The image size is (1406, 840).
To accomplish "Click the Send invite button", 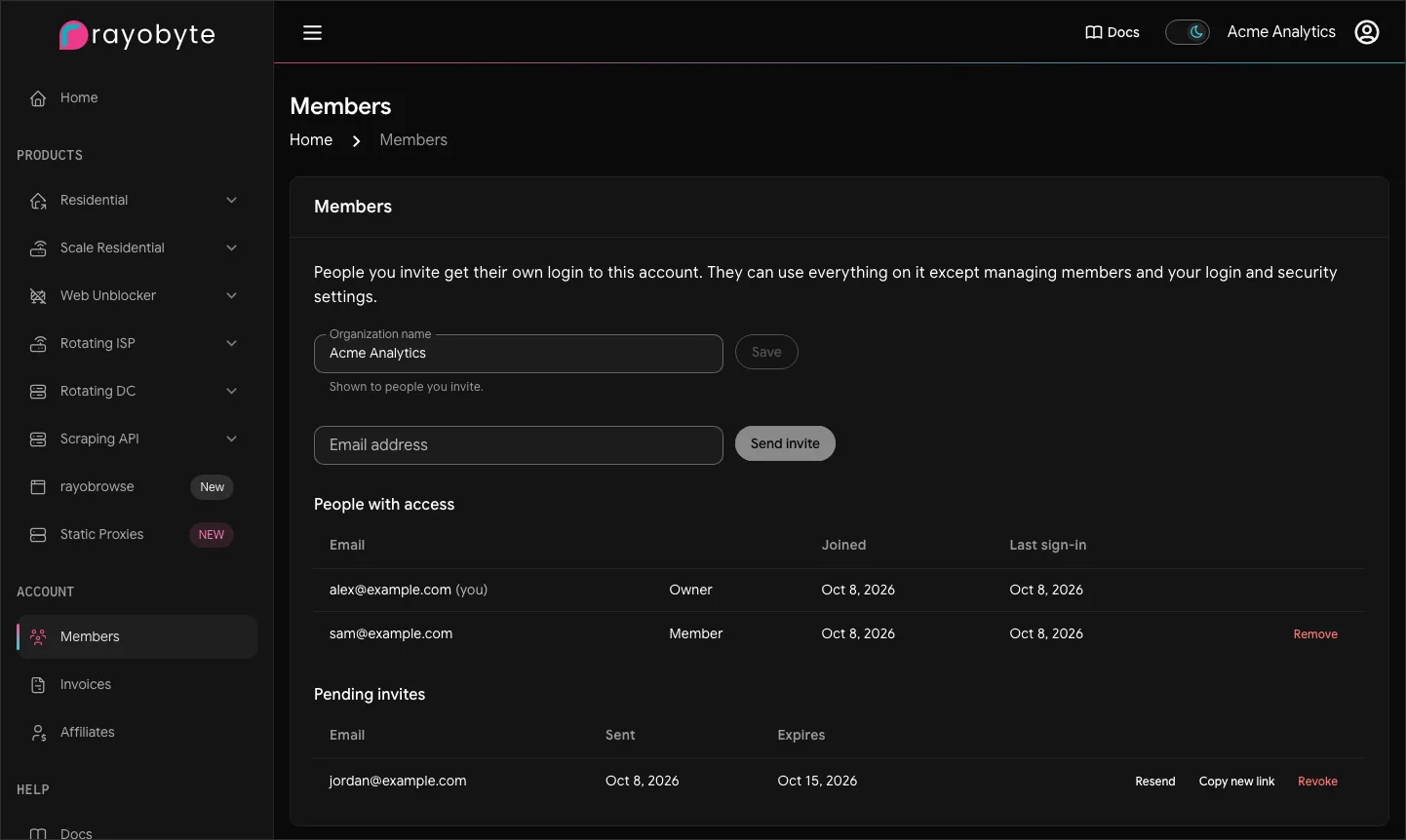I will coord(785,443).
